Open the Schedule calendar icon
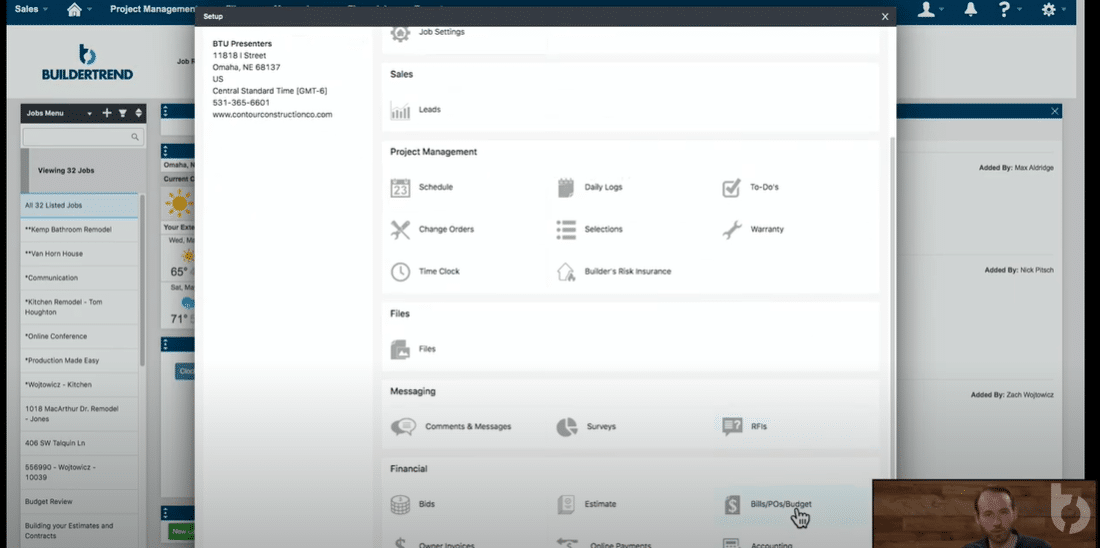 (x=400, y=187)
